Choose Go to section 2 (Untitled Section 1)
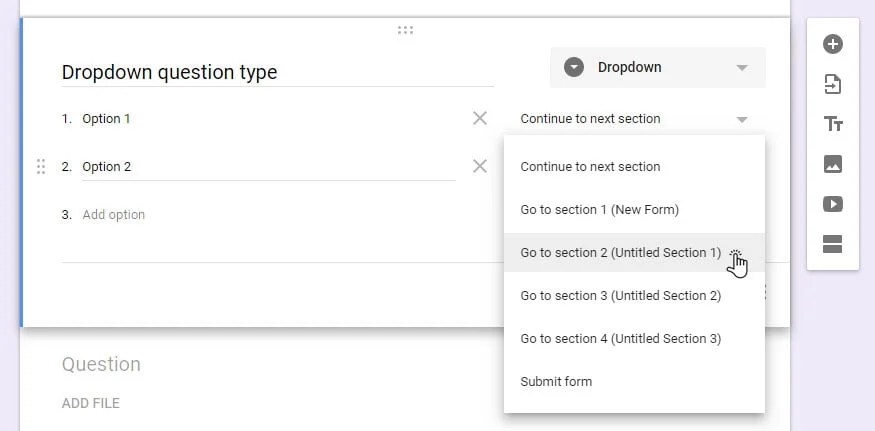Screen dimensions: 875x431 (x=620, y=253)
